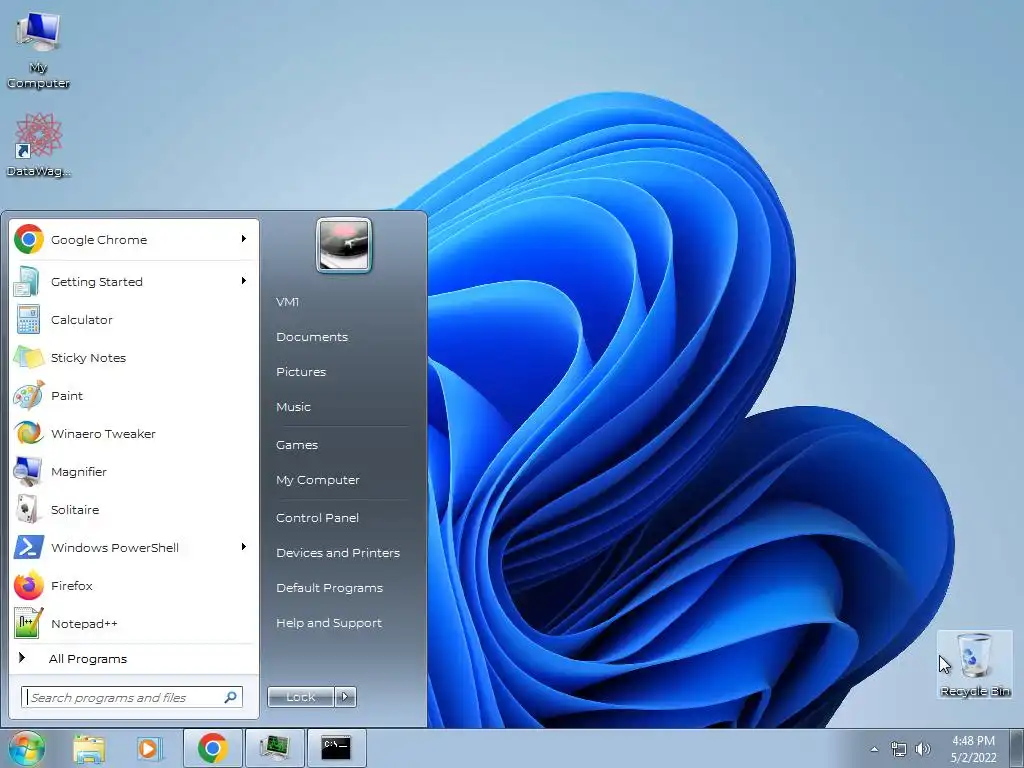1024x768 pixels.
Task: Expand Windows PowerShell jump list arrow
Action: click(x=244, y=547)
